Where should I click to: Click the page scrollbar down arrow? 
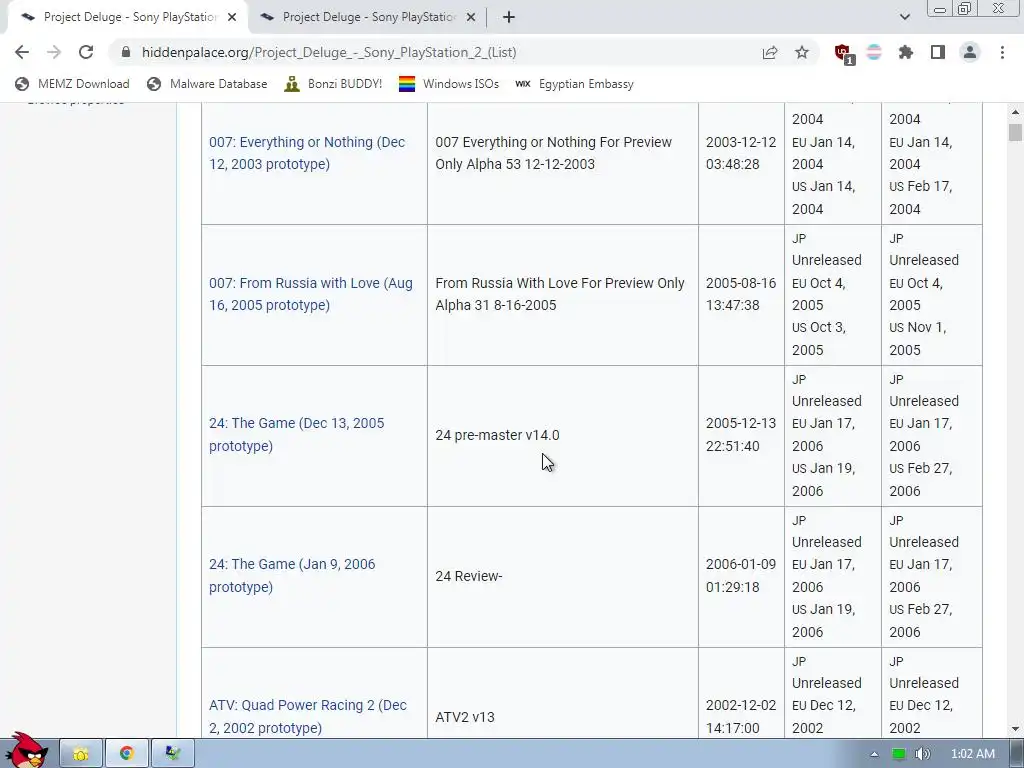(x=1016, y=729)
